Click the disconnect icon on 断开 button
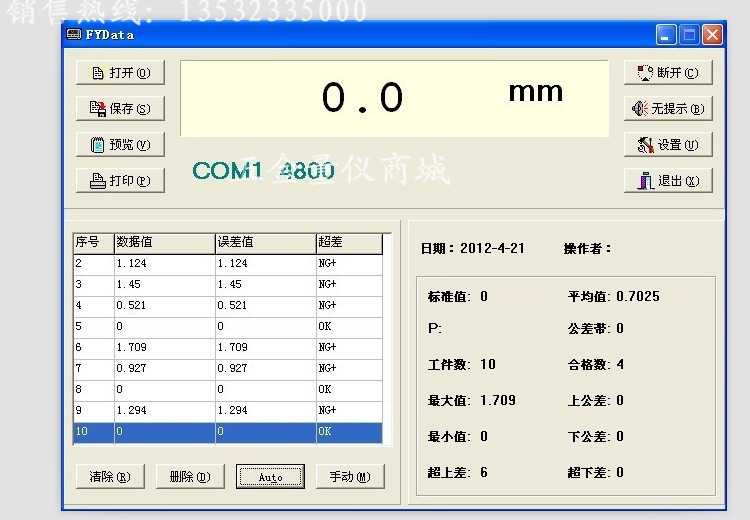The height and width of the screenshot is (520, 750). [x=645, y=73]
